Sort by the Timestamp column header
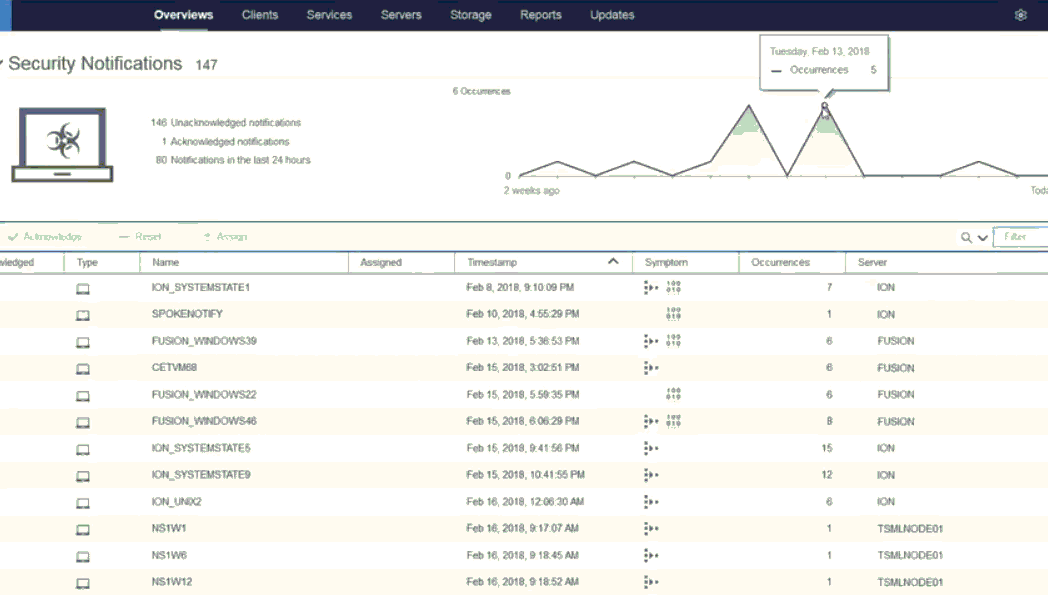1048x606 pixels. coord(492,263)
